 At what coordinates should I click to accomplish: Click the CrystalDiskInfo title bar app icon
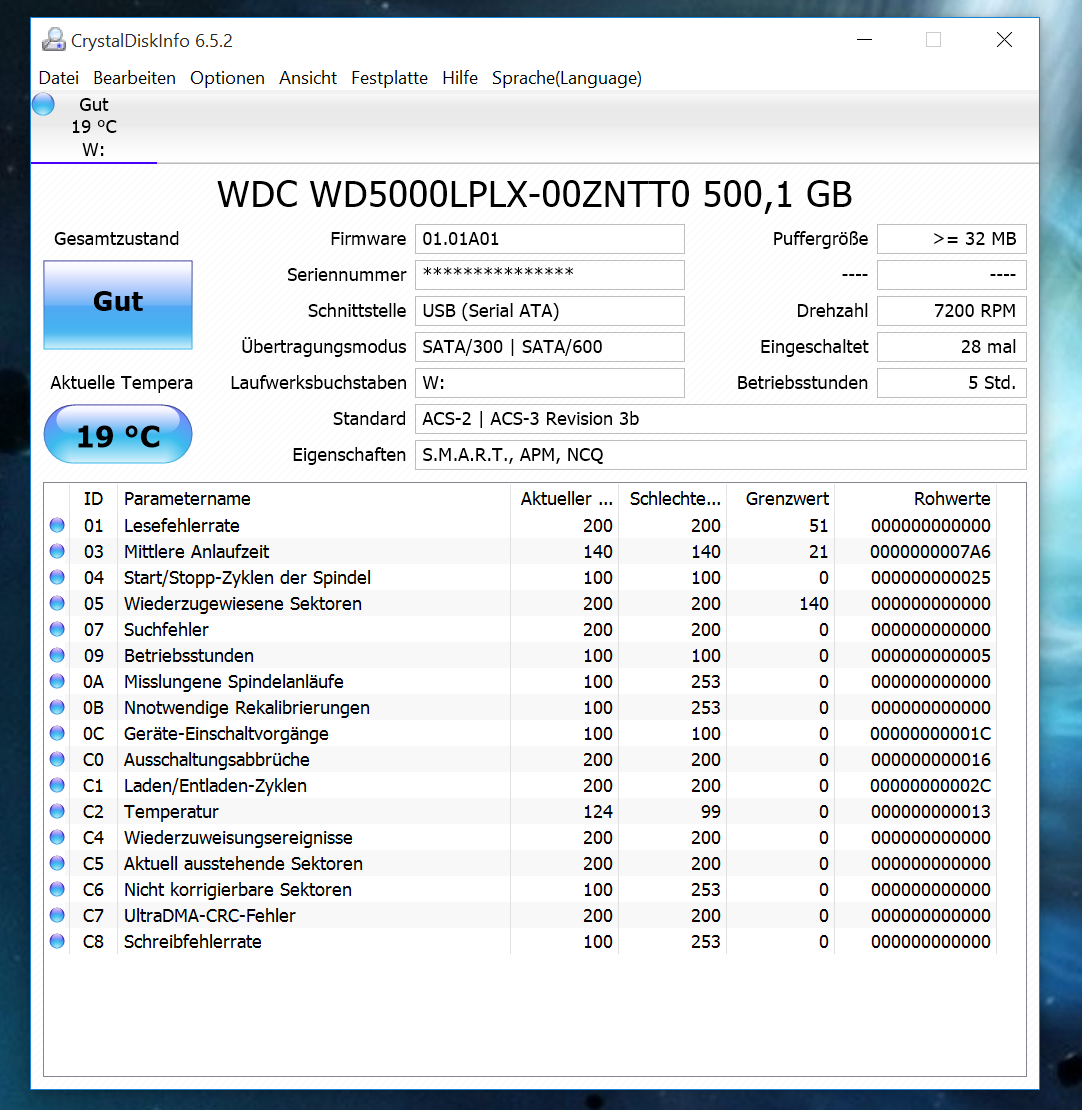[53, 40]
